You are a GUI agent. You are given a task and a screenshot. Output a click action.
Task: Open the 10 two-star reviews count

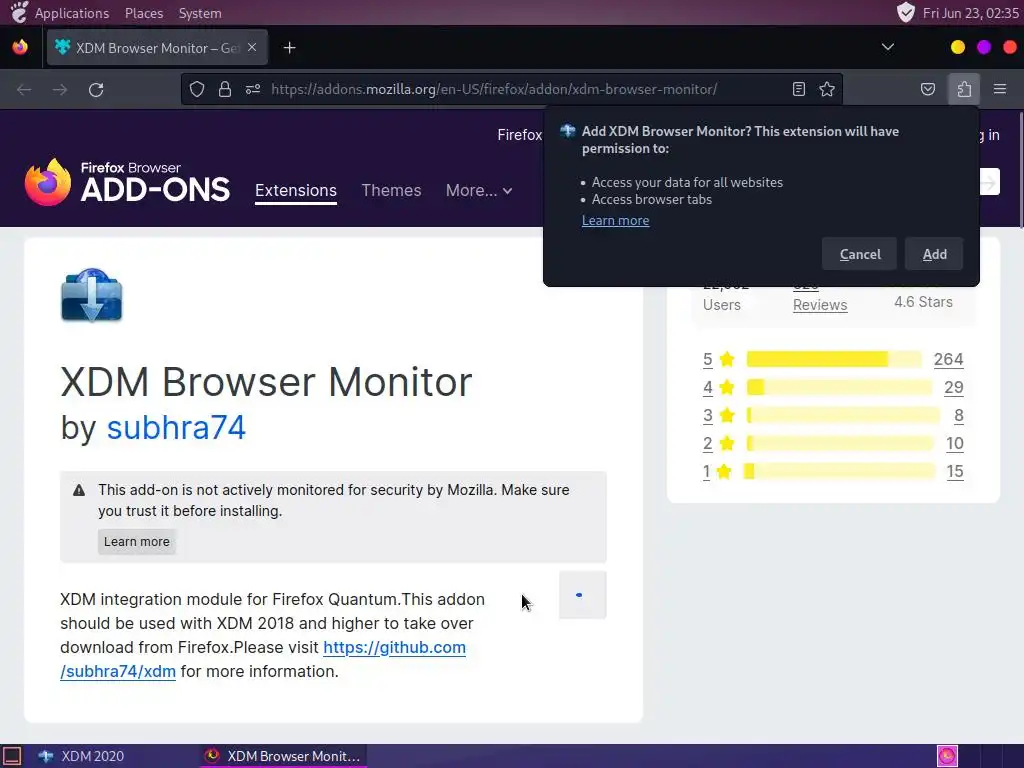955,443
